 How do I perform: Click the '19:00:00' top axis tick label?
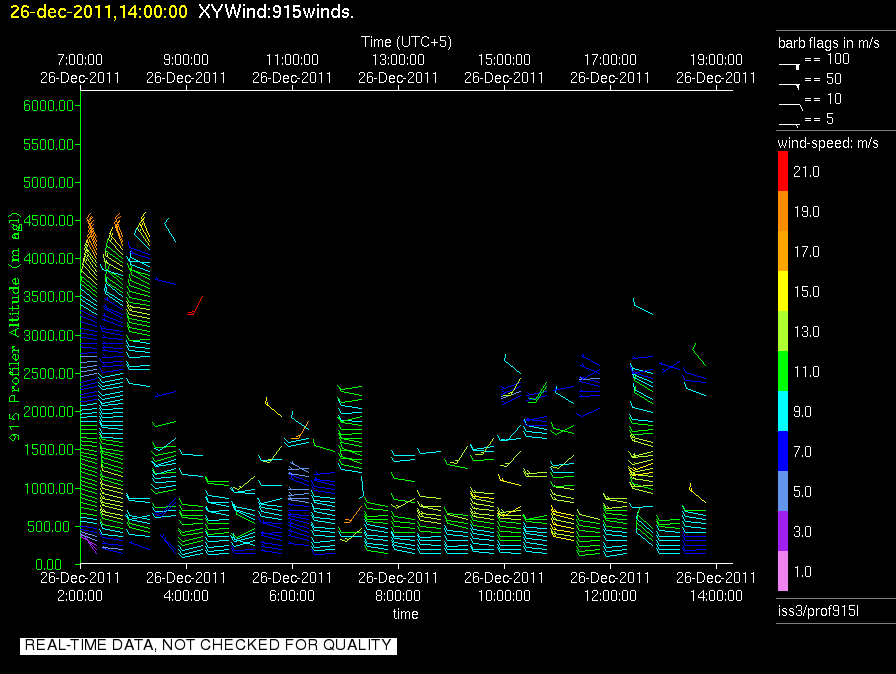(x=716, y=59)
